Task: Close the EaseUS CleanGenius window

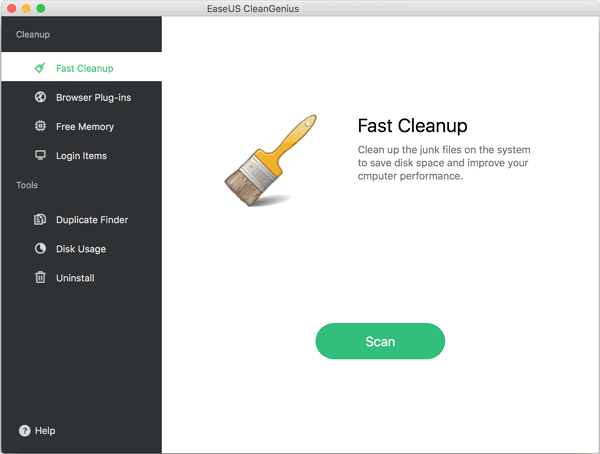Action: coord(11,8)
